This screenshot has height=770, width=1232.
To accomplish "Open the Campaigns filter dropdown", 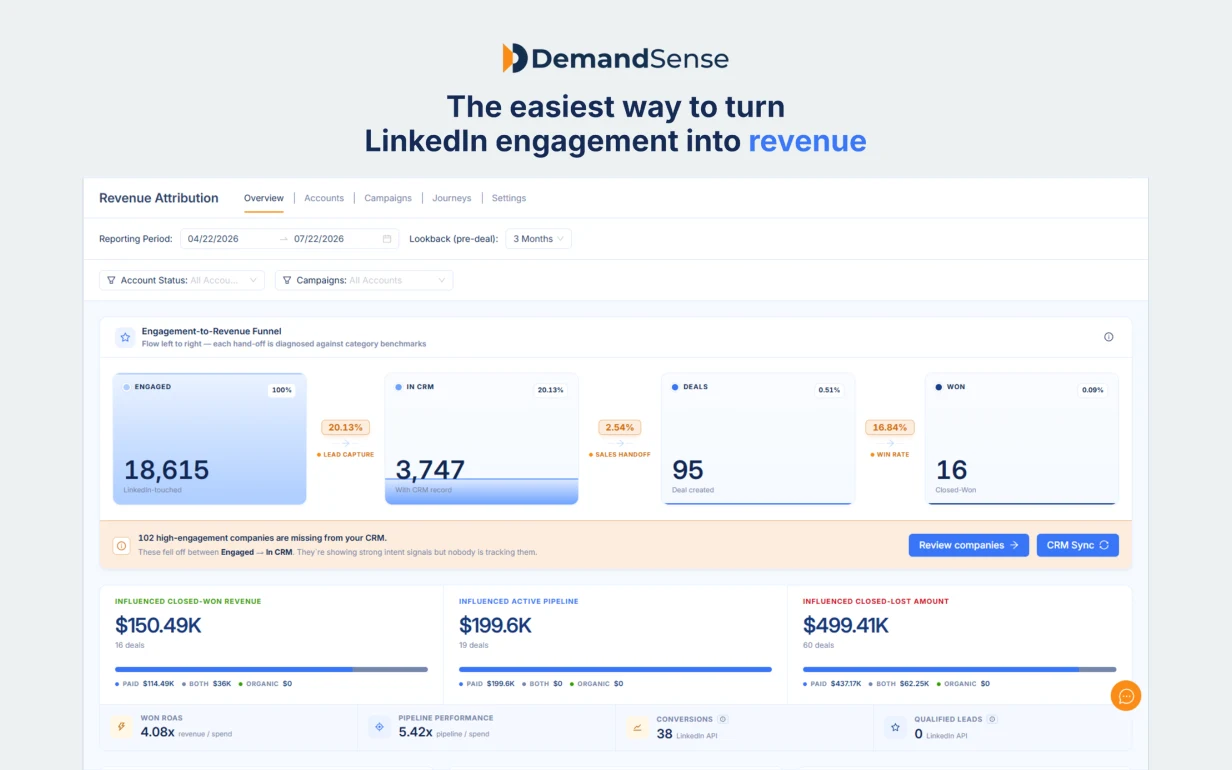I will click(364, 280).
